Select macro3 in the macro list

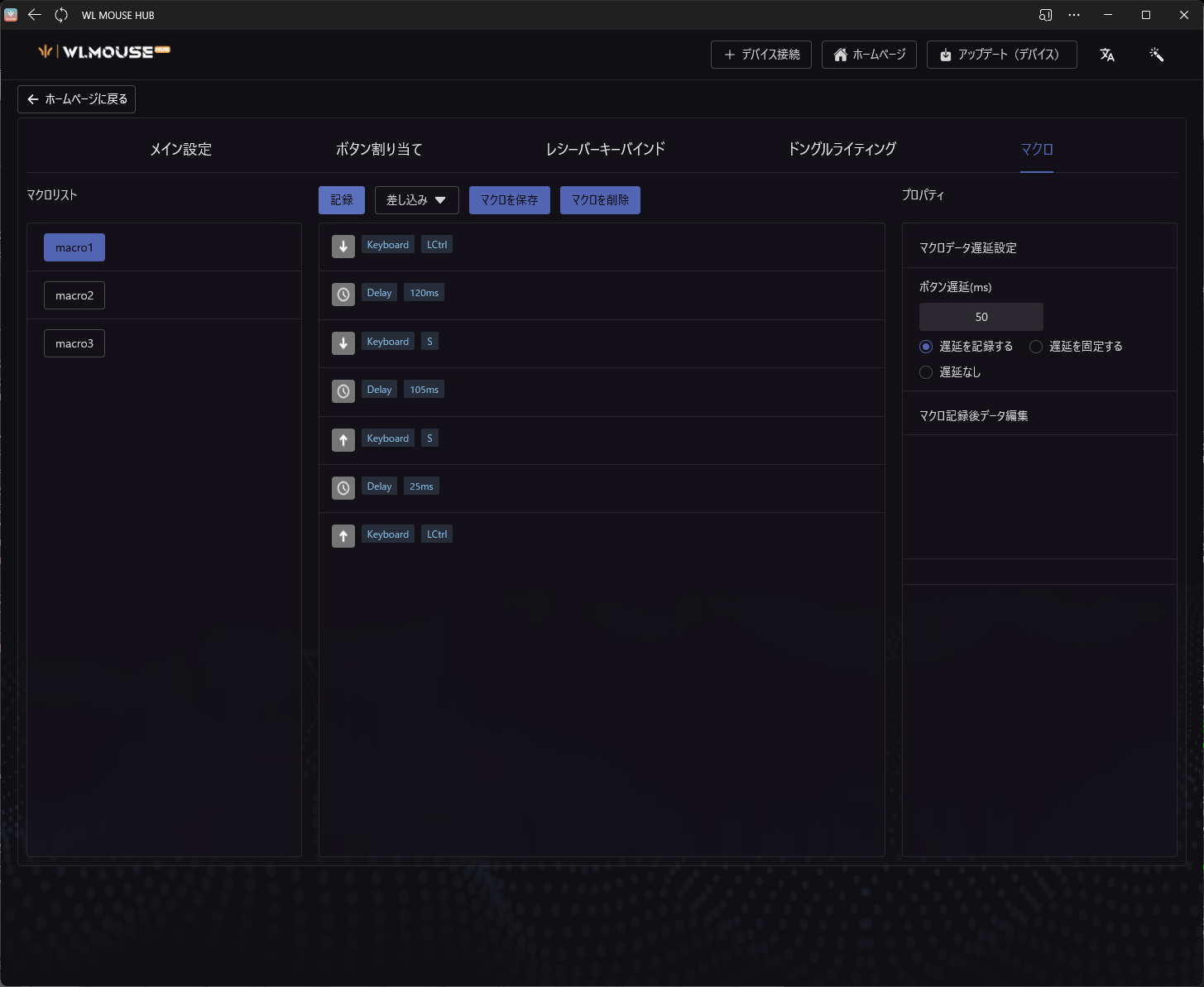pos(74,343)
